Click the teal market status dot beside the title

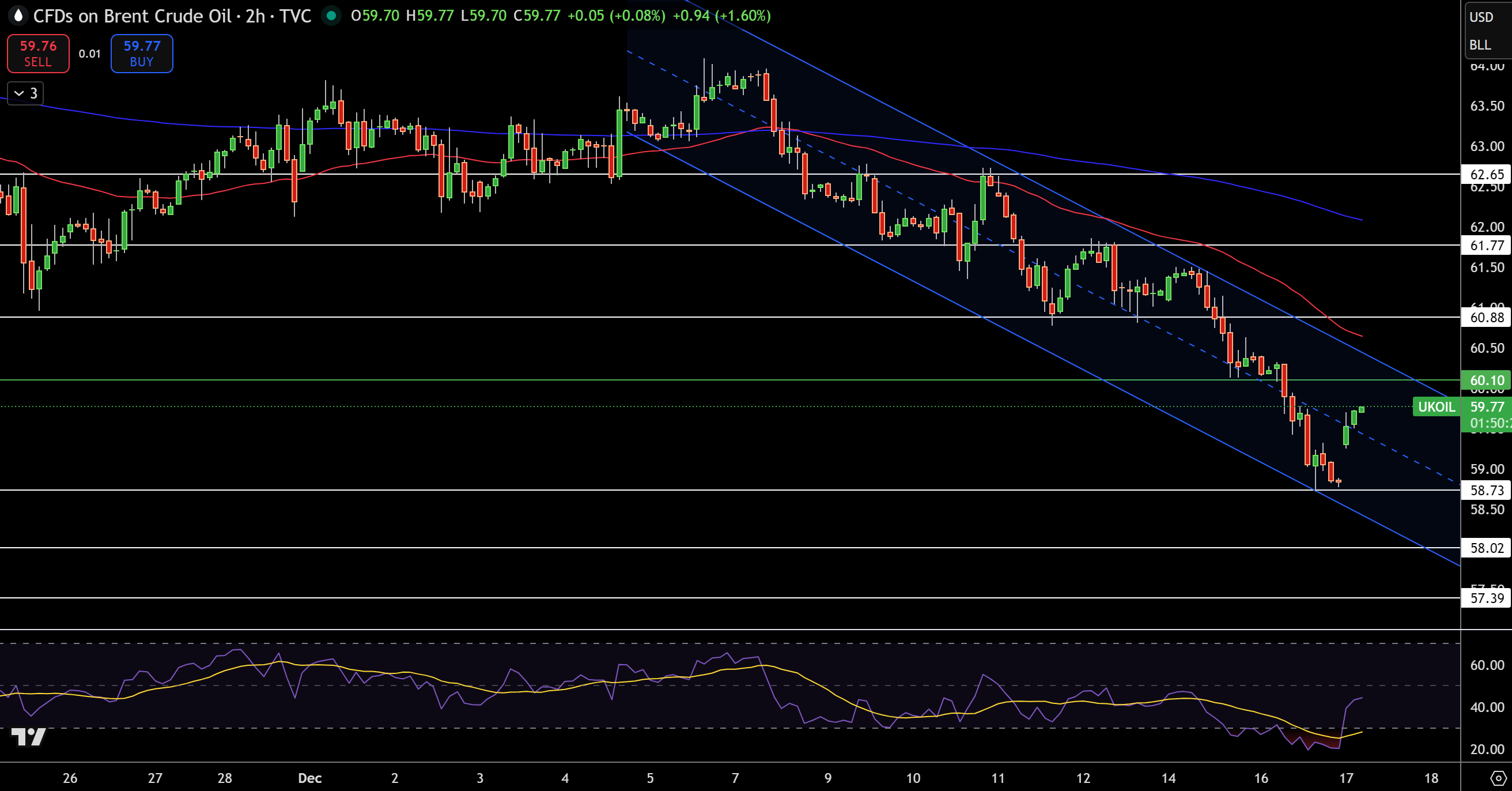point(332,17)
